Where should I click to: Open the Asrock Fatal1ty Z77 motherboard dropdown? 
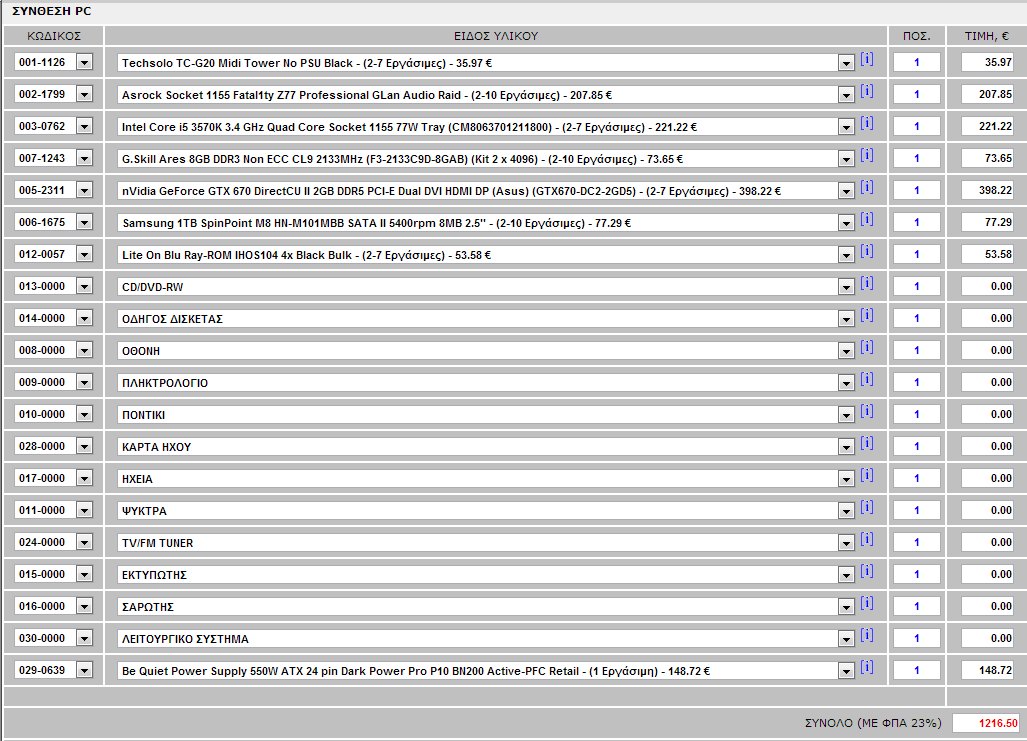tap(846, 95)
